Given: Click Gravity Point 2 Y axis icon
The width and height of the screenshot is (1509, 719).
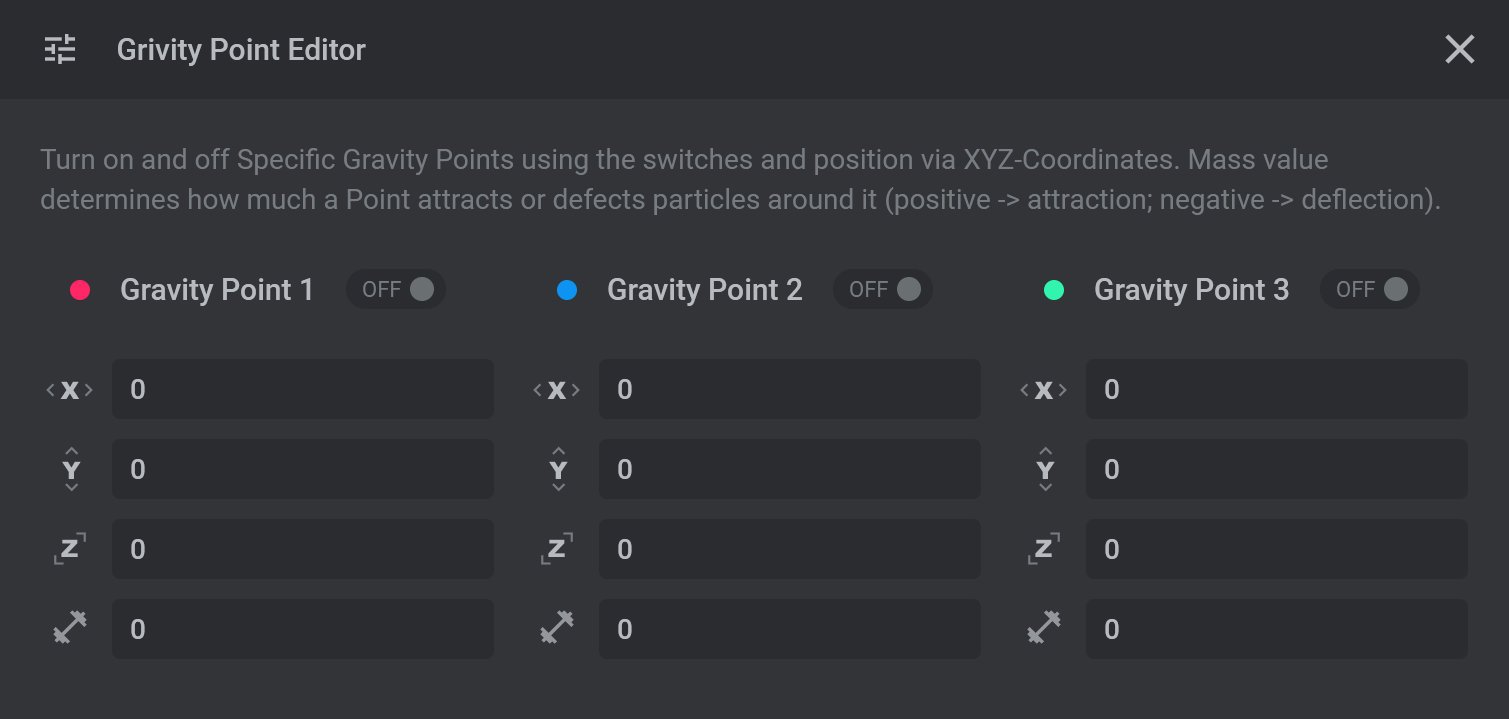Looking at the screenshot, I should point(558,469).
